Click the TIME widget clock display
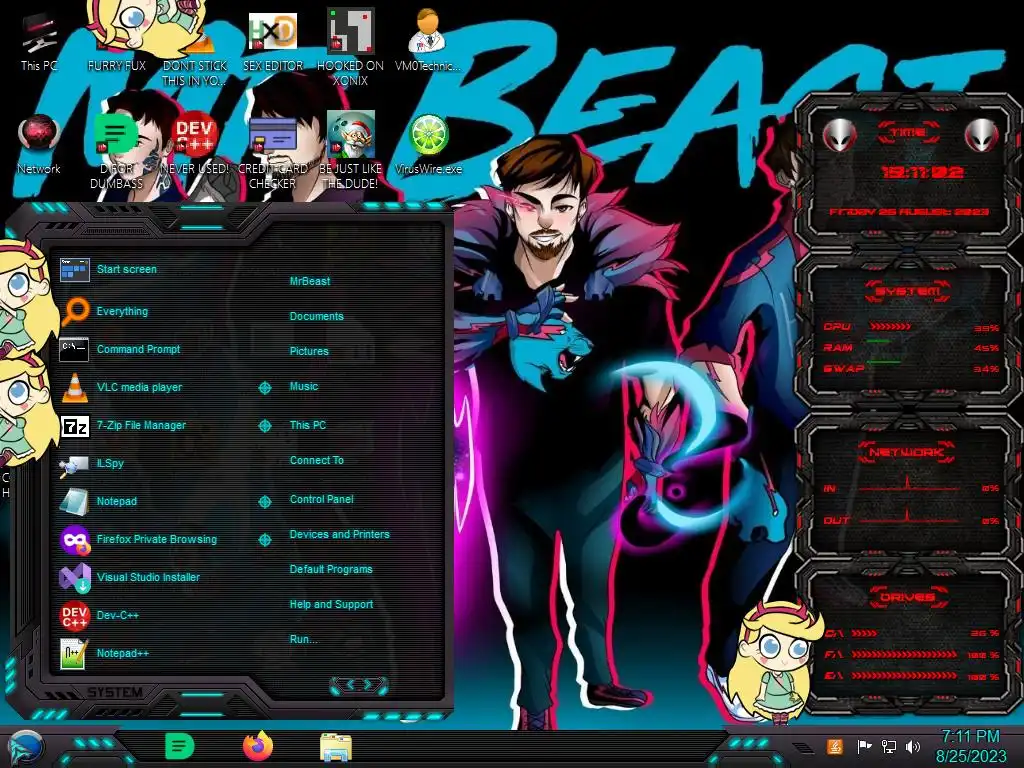Viewport: 1024px width, 768px height. coord(922,172)
